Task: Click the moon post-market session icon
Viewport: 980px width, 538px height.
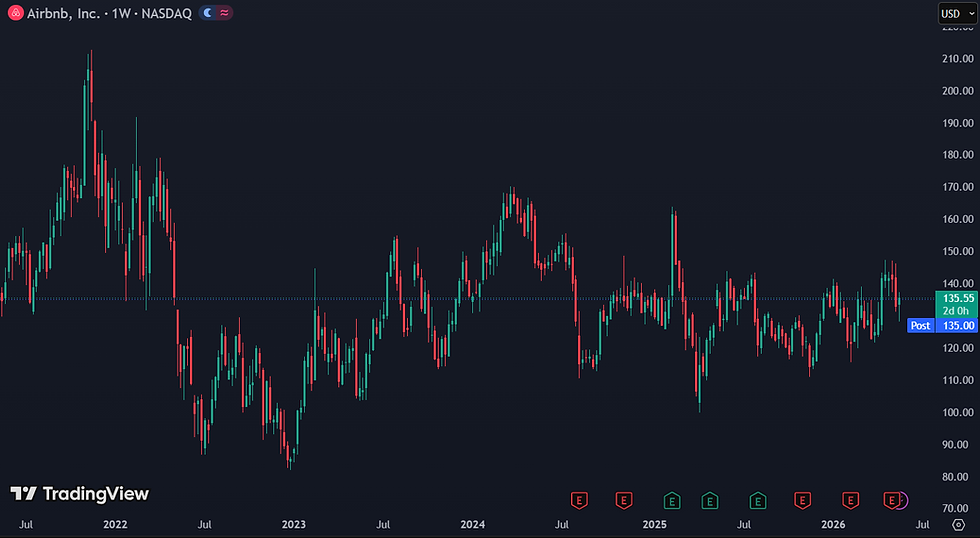Action: tap(208, 13)
